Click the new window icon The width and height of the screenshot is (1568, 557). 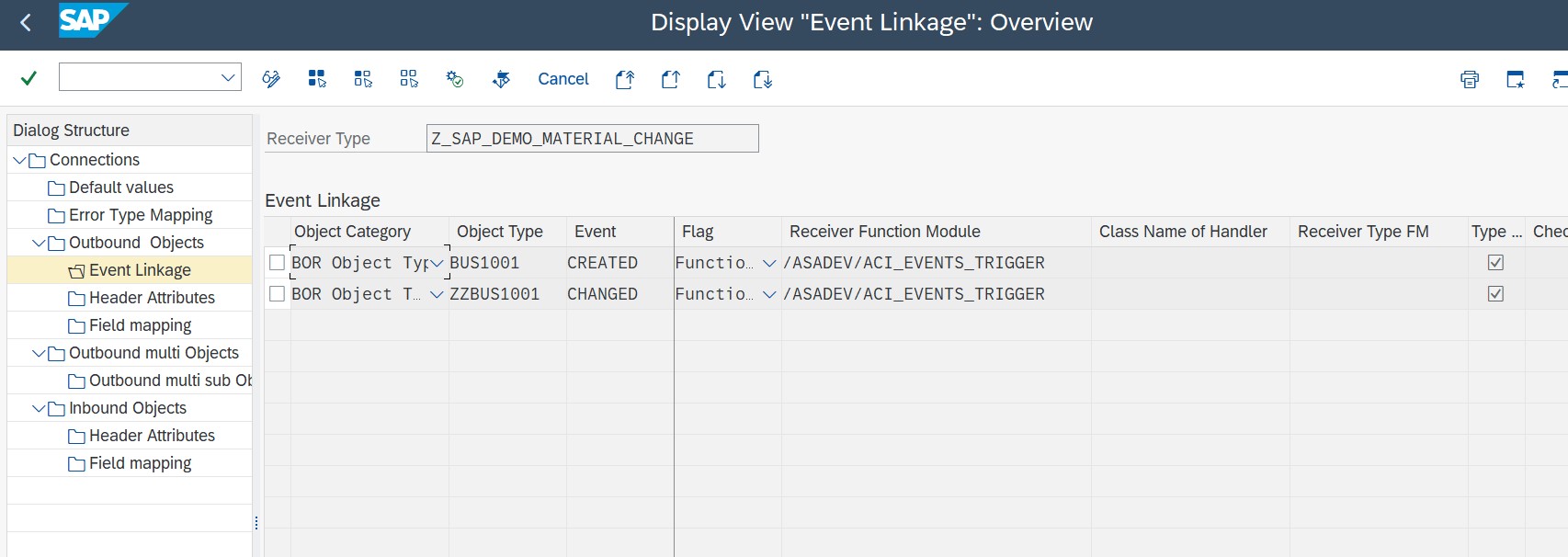(1516, 79)
